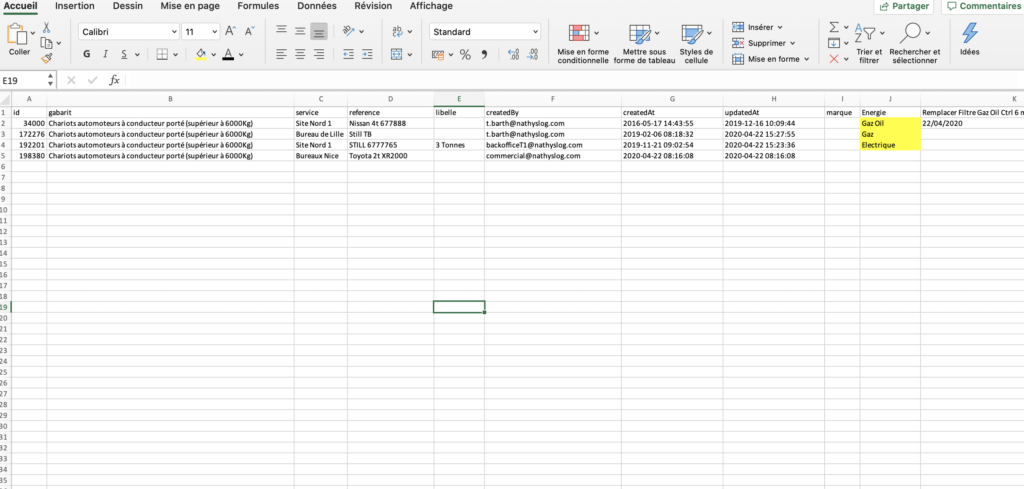
Task: Click the format painter brush icon
Action: click(x=46, y=58)
